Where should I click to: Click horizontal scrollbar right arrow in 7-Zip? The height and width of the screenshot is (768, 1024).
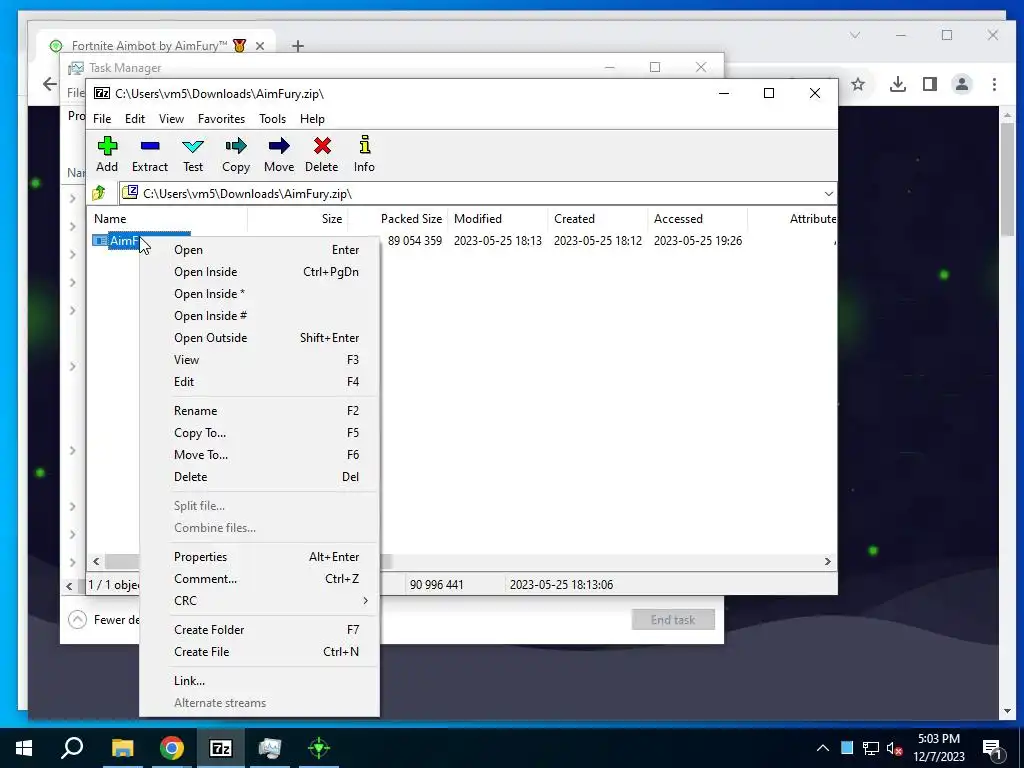tap(827, 562)
